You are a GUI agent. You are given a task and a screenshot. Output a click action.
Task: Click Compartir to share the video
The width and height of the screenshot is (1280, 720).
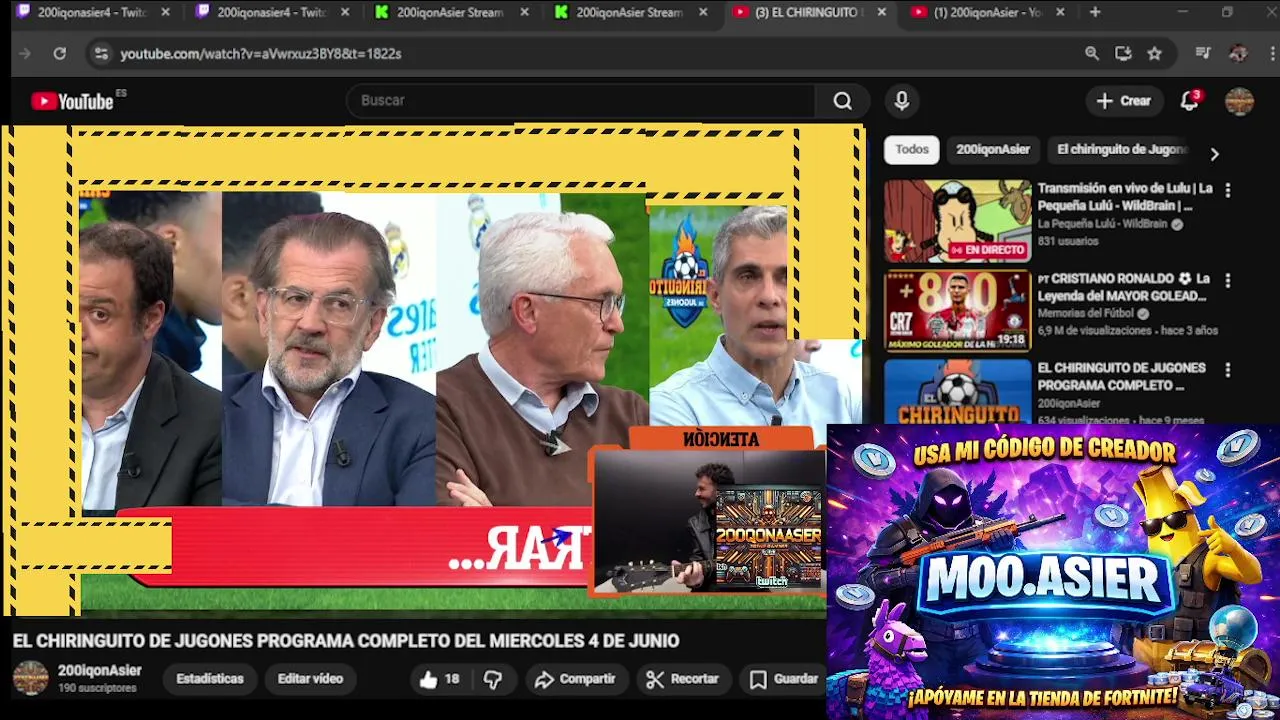(575, 679)
